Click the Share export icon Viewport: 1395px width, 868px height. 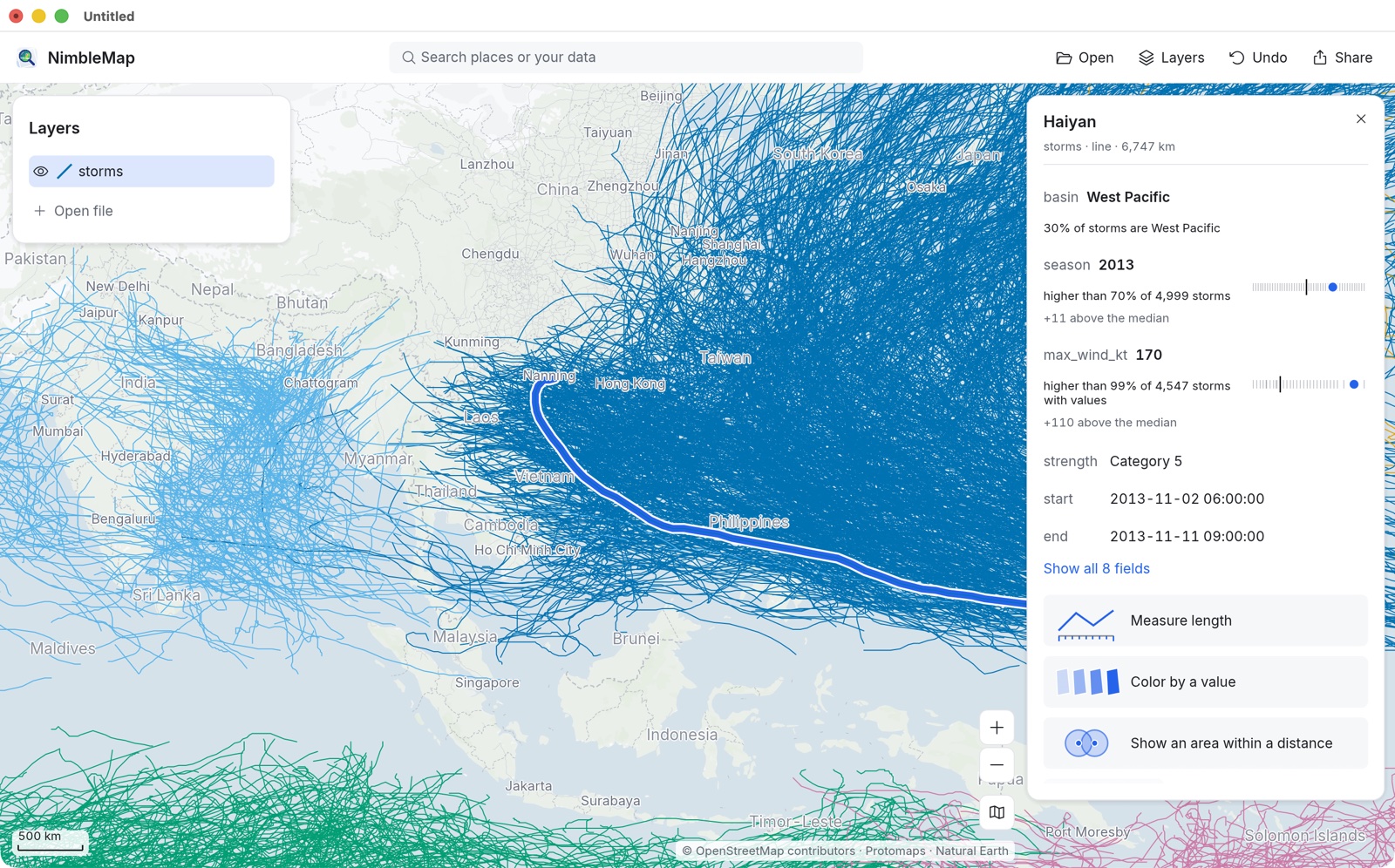(1320, 58)
